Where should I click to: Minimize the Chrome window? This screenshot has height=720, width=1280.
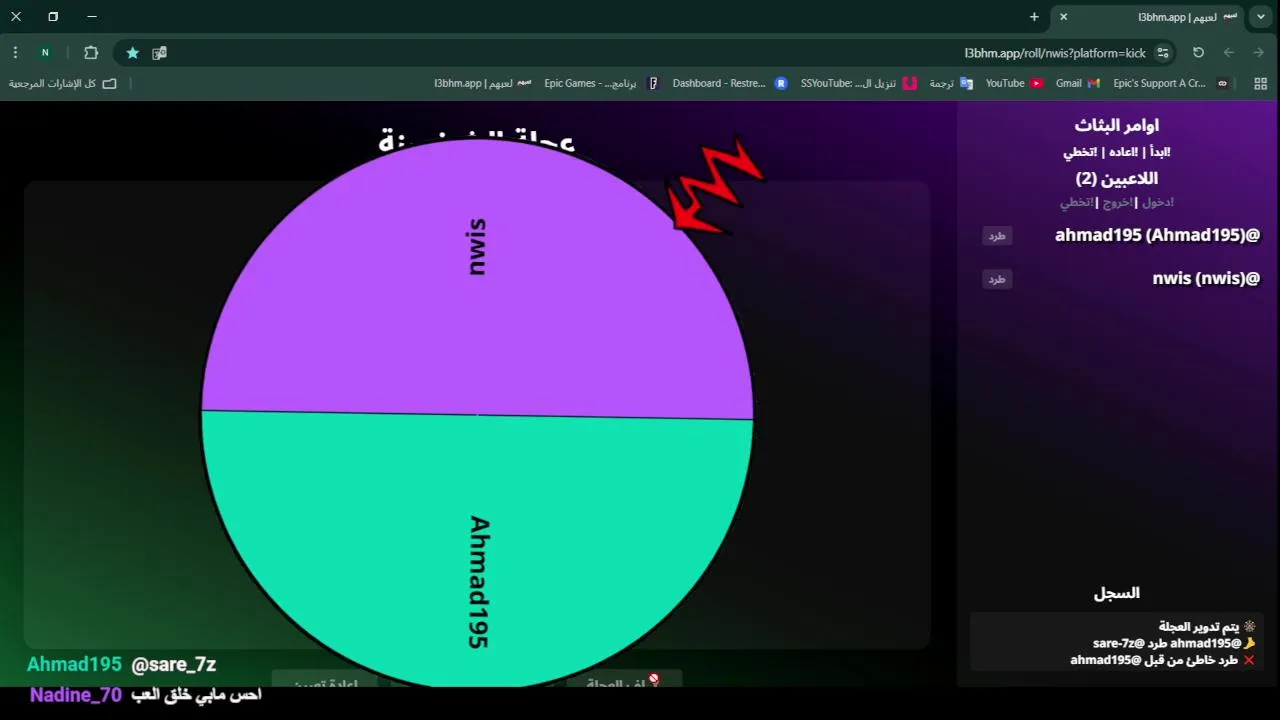(92, 17)
